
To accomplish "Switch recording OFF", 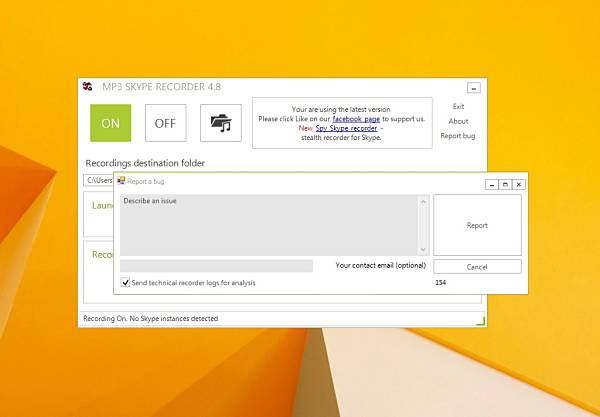I will (x=165, y=123).
